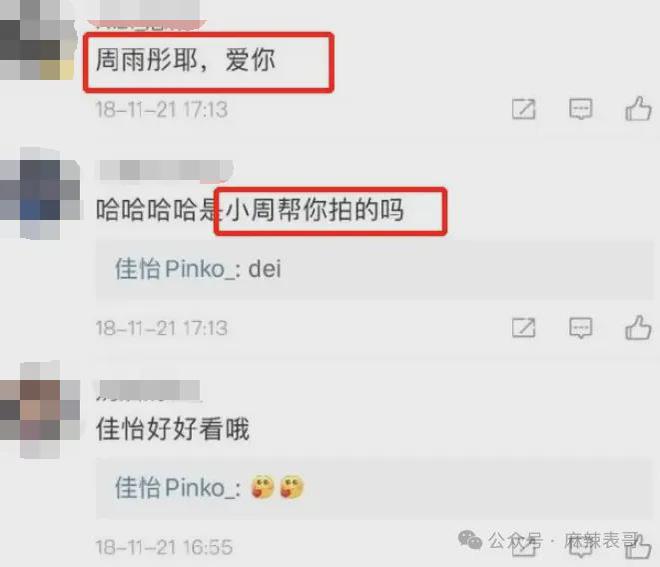This screenshot has width=660, height=567.
Task: Open the second commenter's blurred username
Action: [166, 170]
